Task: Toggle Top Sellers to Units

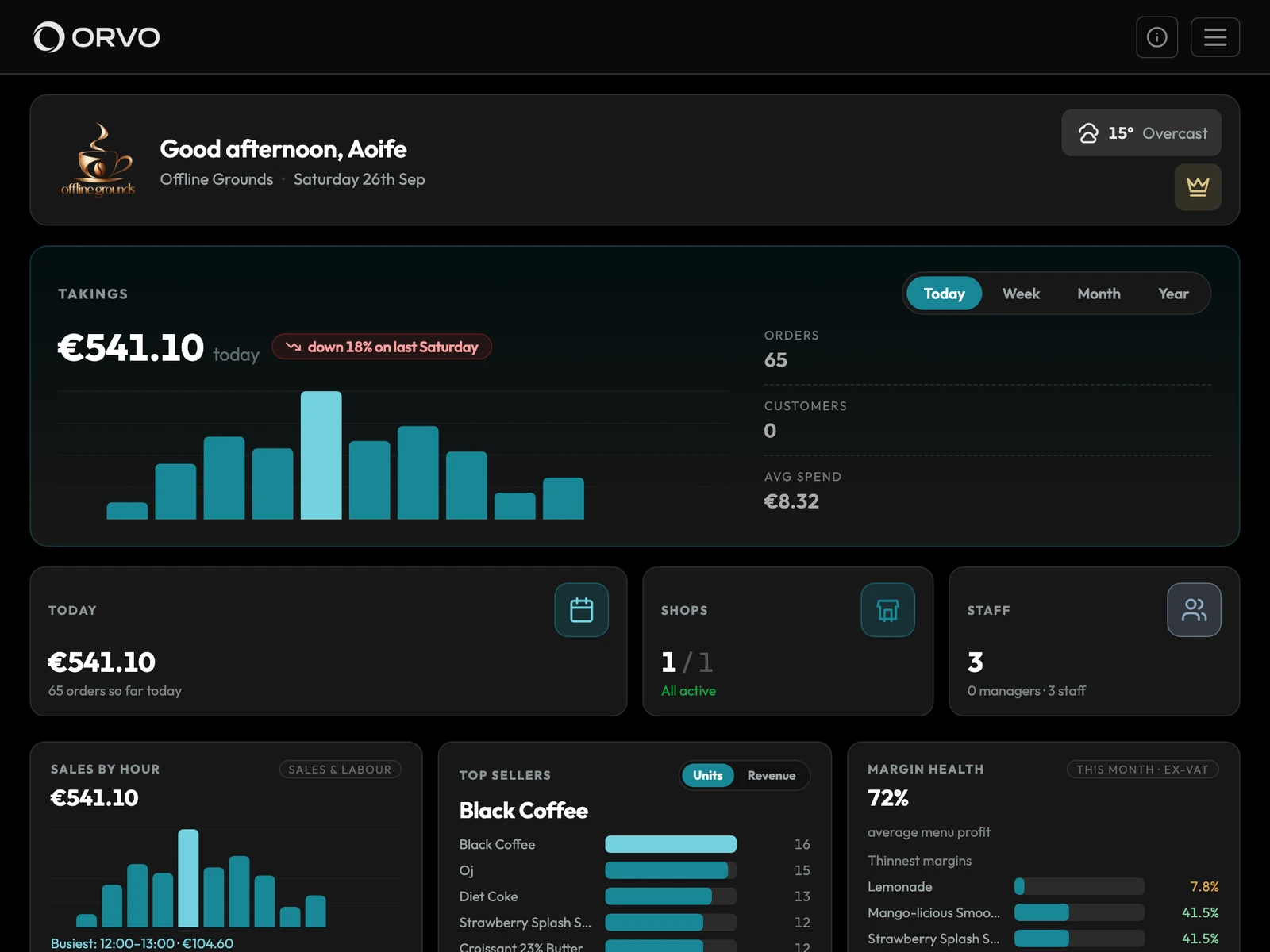Action: 707,775
